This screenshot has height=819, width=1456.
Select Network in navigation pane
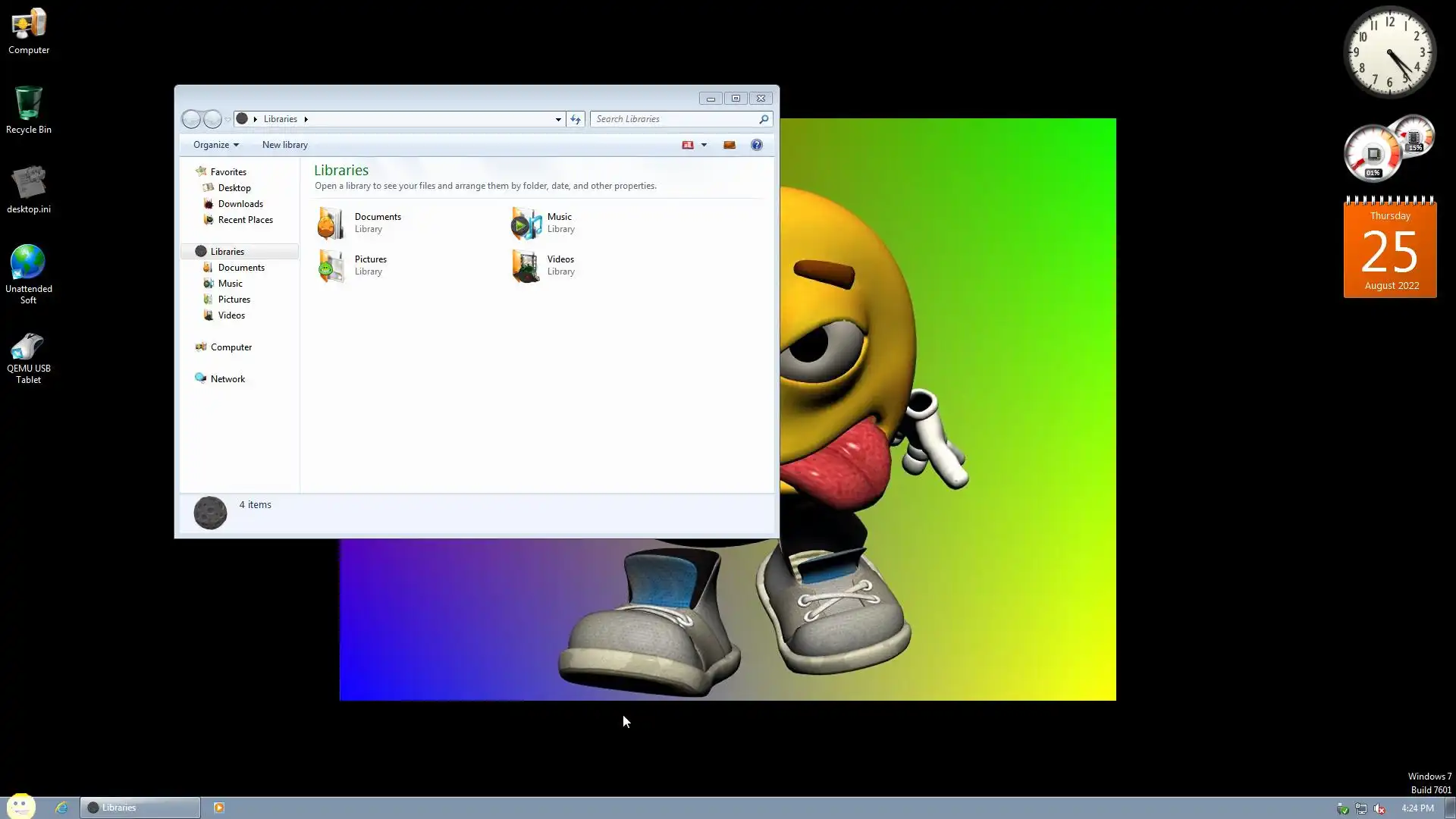pyautogui.click(x=227, y=379)
